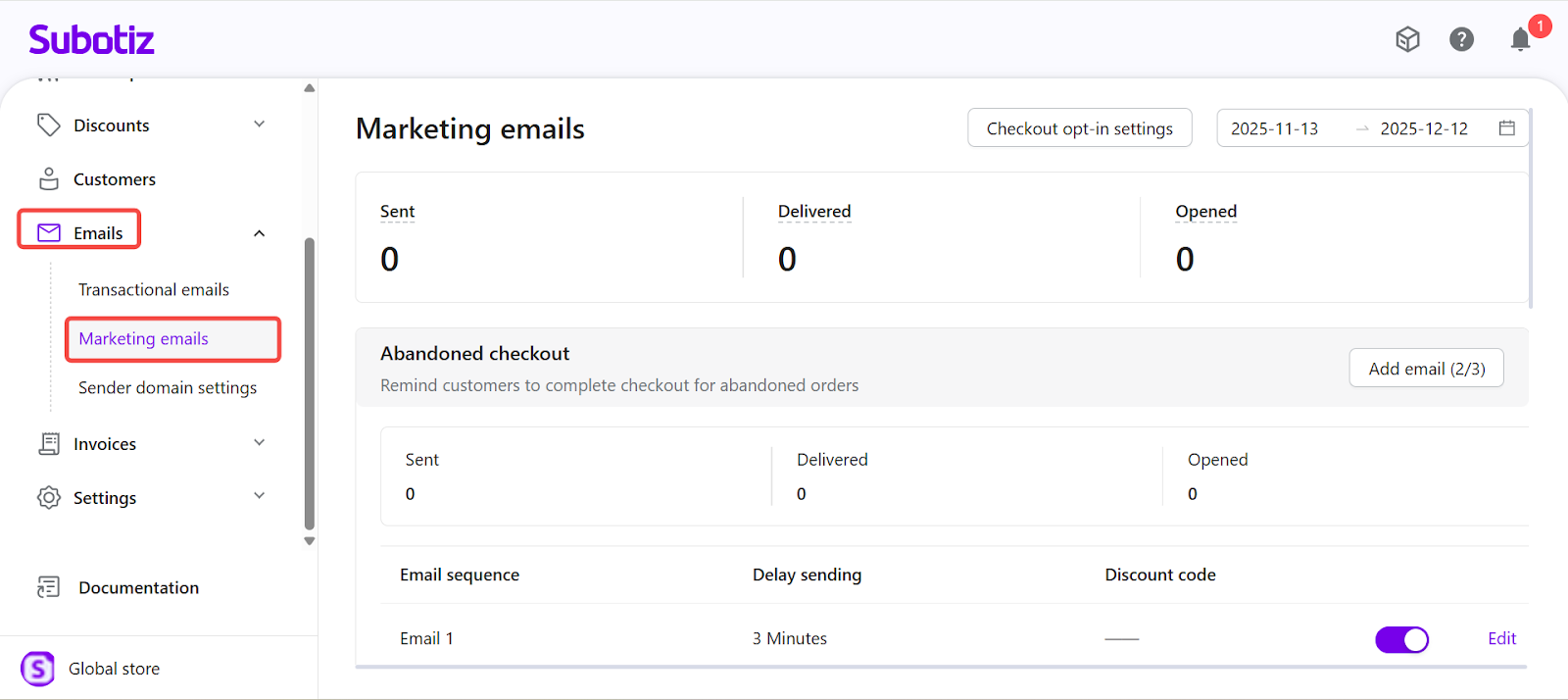Click the start date 2025-11-13 field

1274,128
